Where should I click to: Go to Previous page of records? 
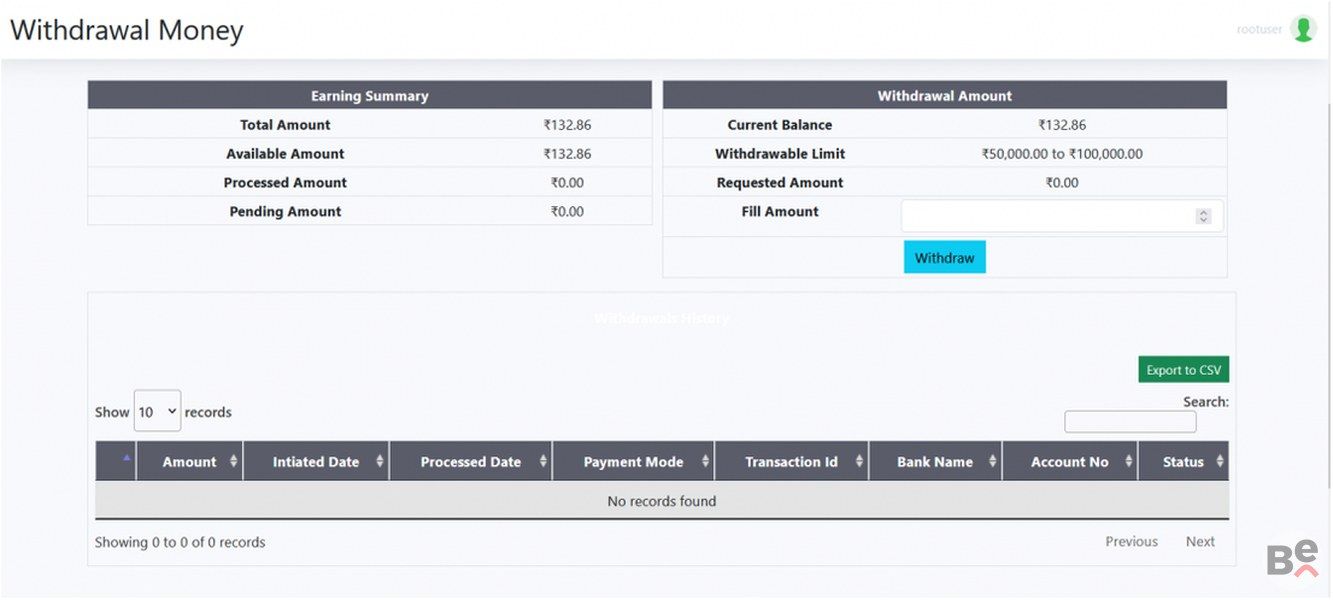point(1131,541)
